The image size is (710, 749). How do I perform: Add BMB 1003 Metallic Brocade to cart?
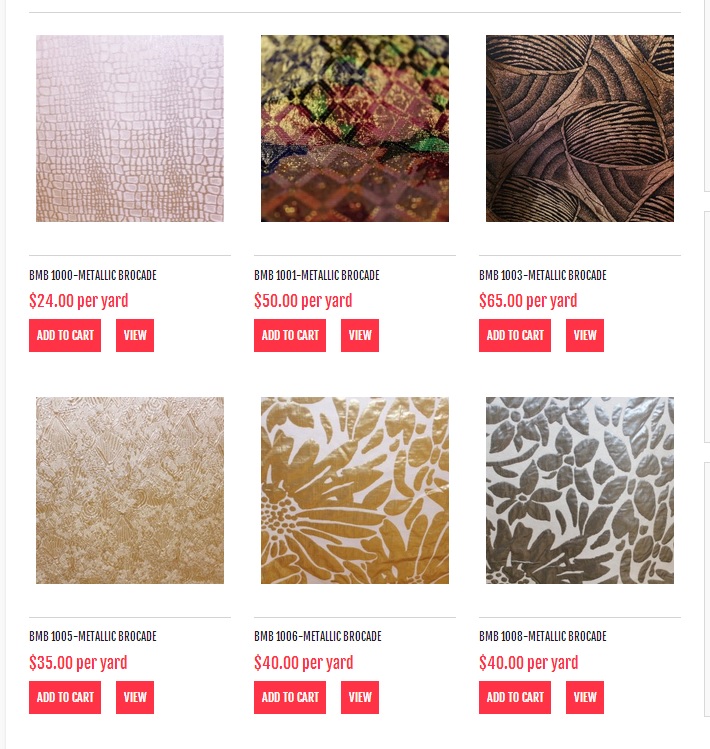coord(515,335)
